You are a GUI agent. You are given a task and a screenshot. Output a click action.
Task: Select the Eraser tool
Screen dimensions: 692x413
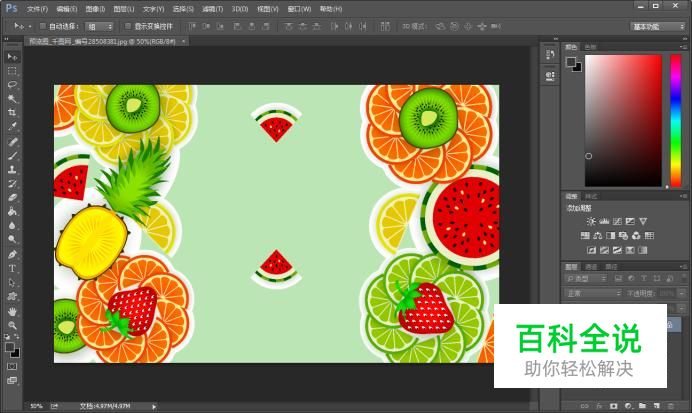(x=12, y=197)
